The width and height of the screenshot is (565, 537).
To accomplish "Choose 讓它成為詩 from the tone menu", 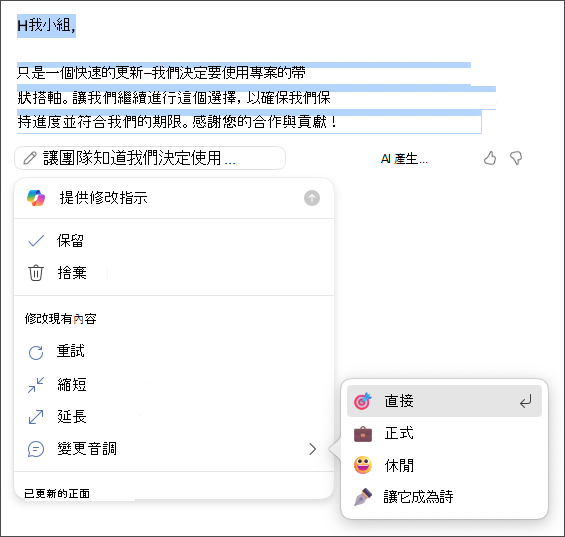I will tap(444, 497).
